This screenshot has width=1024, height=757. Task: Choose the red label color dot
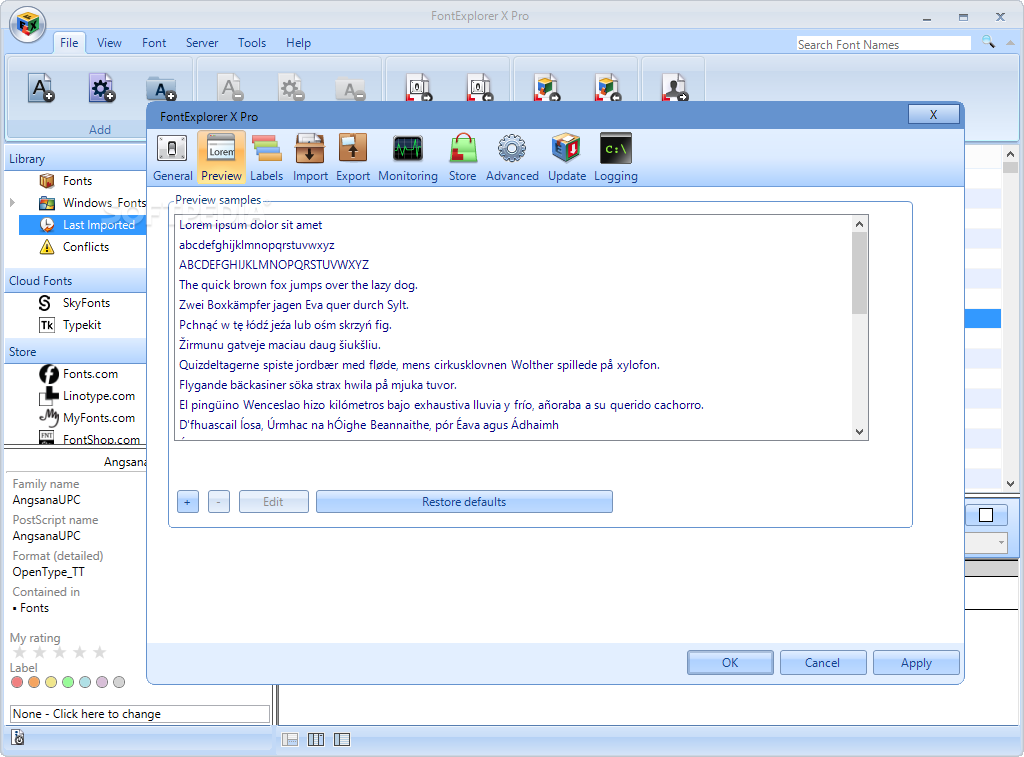coord(17,682)
